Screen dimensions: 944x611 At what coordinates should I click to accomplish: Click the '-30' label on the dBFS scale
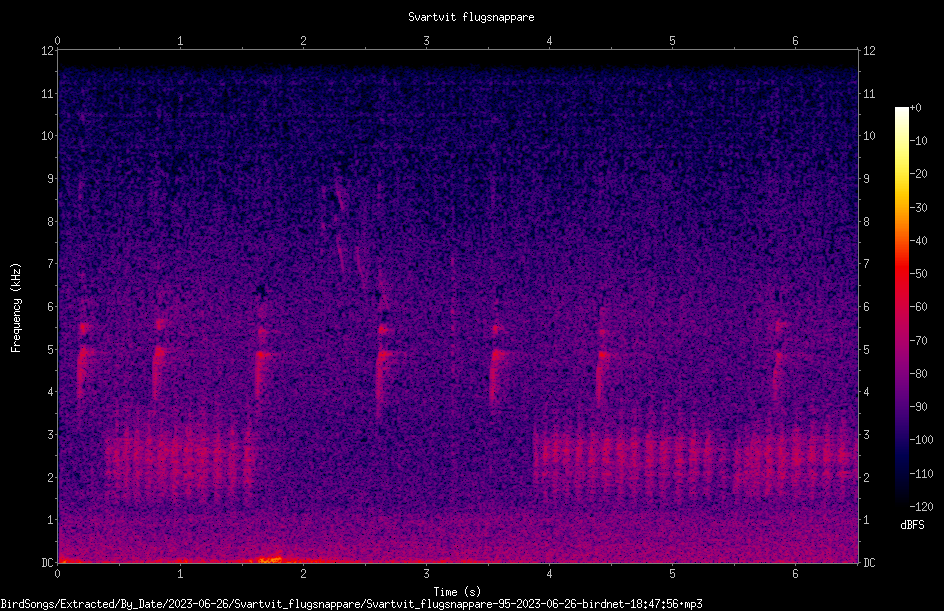(x=919, y=208)
